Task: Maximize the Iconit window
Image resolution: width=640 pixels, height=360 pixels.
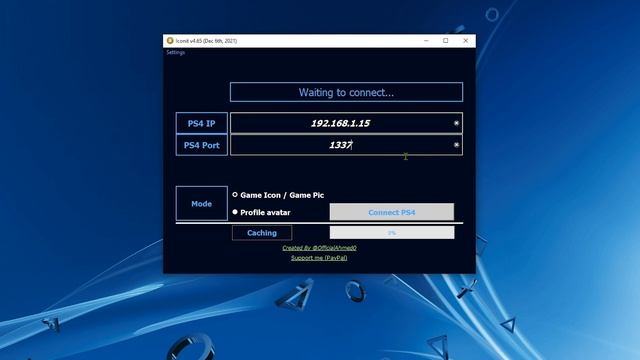Action: (x=446, y=40)
